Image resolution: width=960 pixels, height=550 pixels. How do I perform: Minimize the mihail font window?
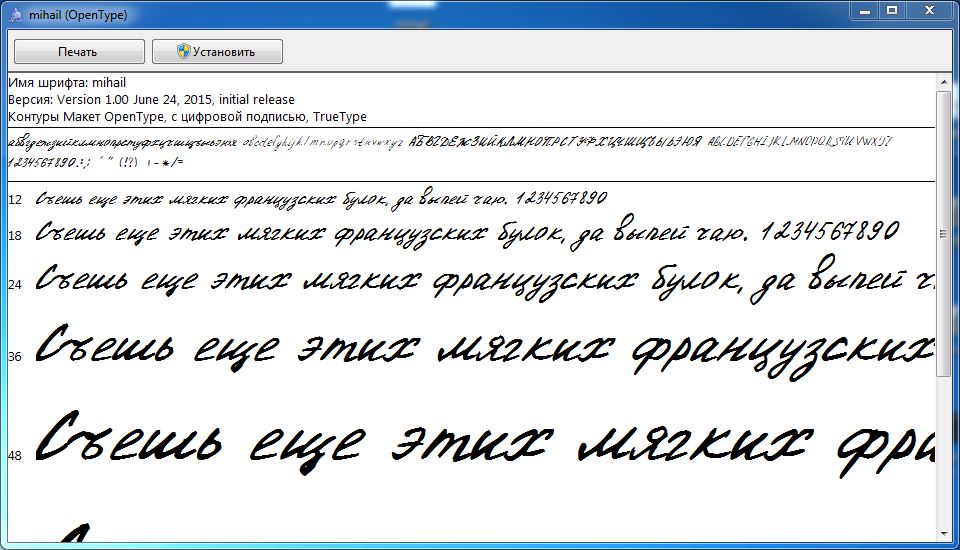pos(865,10)
